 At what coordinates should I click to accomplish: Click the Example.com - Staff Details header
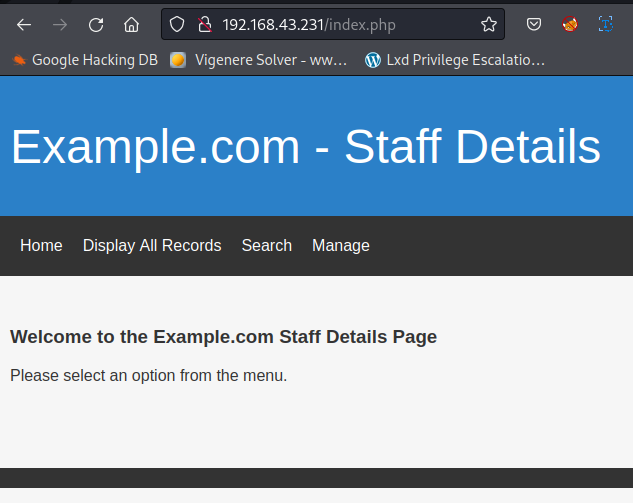[x=306, y=147]
